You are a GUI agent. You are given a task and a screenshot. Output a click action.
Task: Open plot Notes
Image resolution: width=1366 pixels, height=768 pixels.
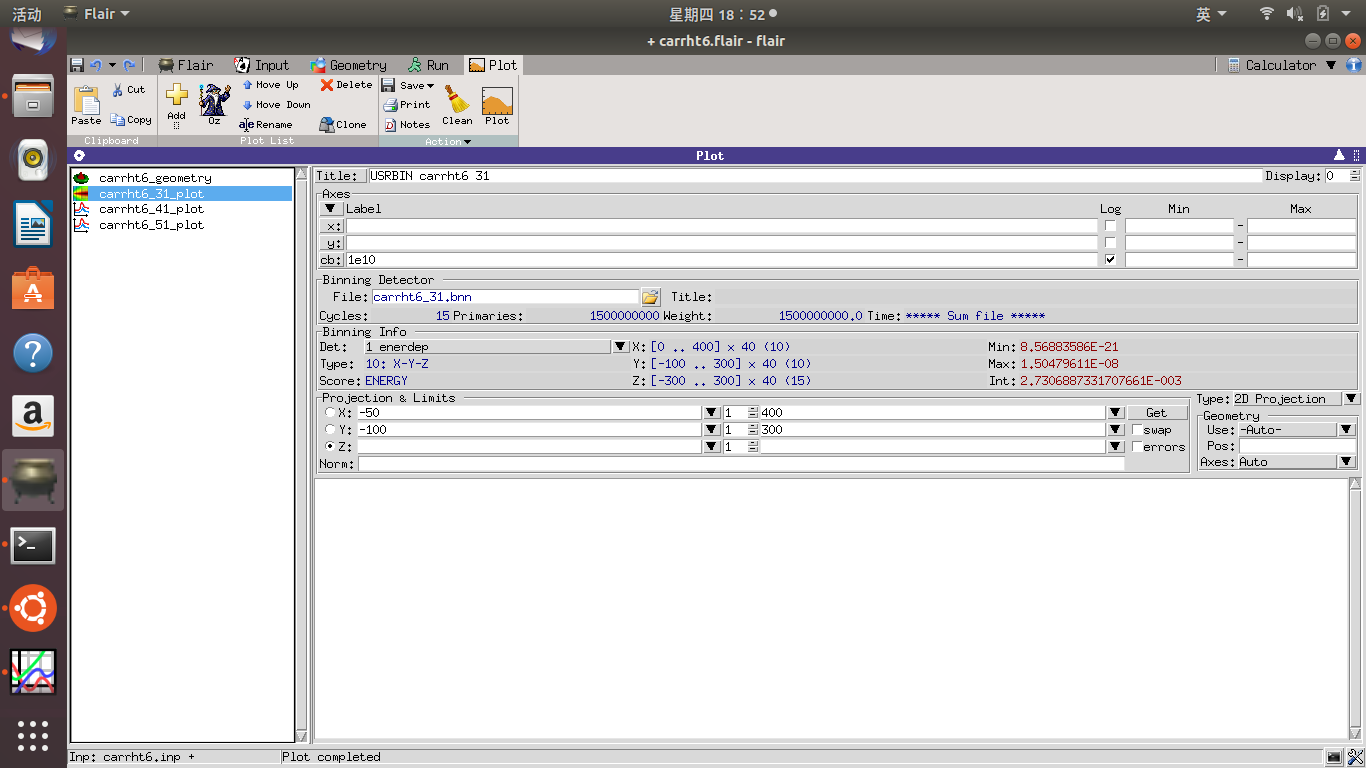point(407,125)
